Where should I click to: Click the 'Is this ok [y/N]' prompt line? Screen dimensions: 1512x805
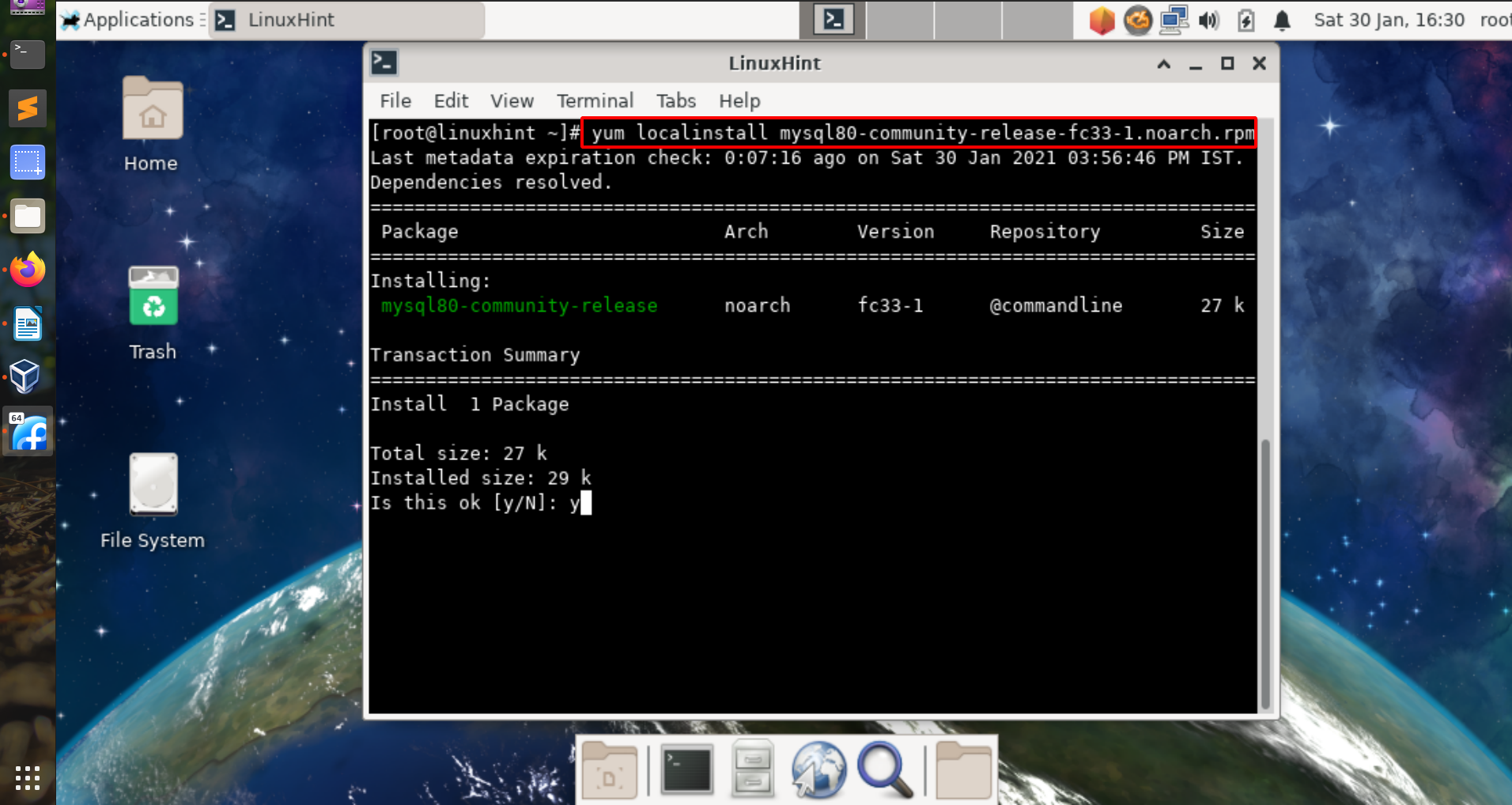click(x=481, y=502)
